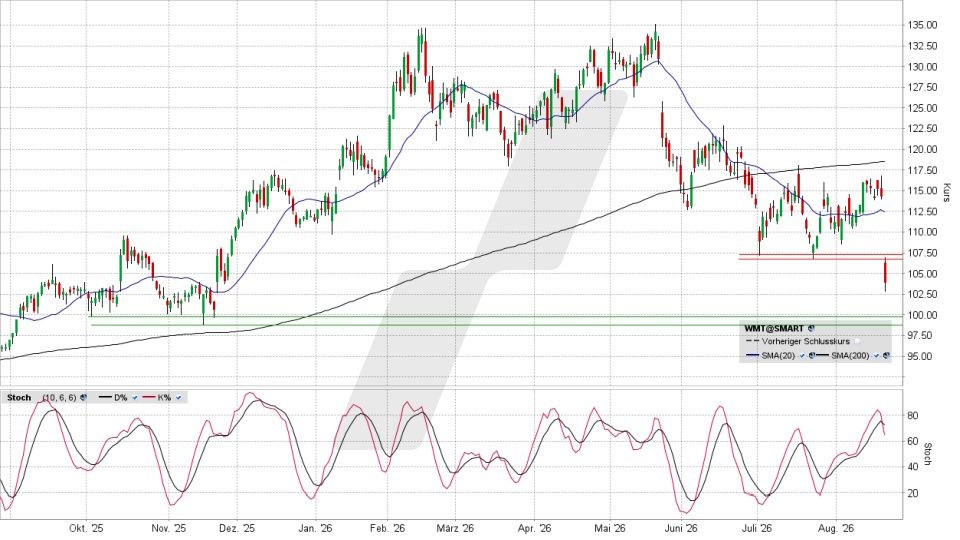Viewport: 960px width, 540px height.
Task: Click the Juli '26 date label
Action: point(757,528)
